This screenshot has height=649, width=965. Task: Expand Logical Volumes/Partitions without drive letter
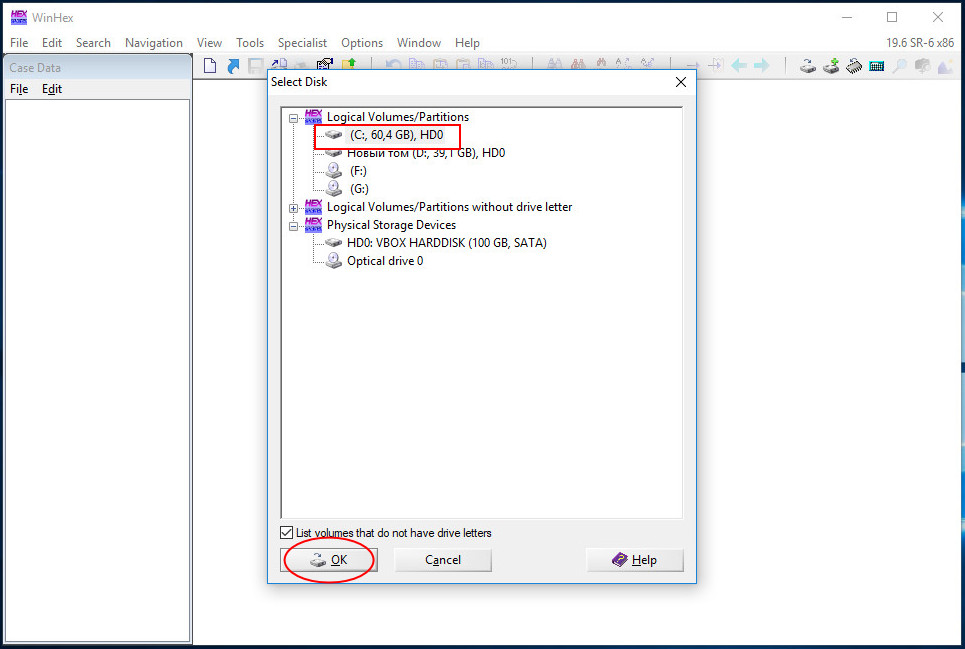coord(294,208)
